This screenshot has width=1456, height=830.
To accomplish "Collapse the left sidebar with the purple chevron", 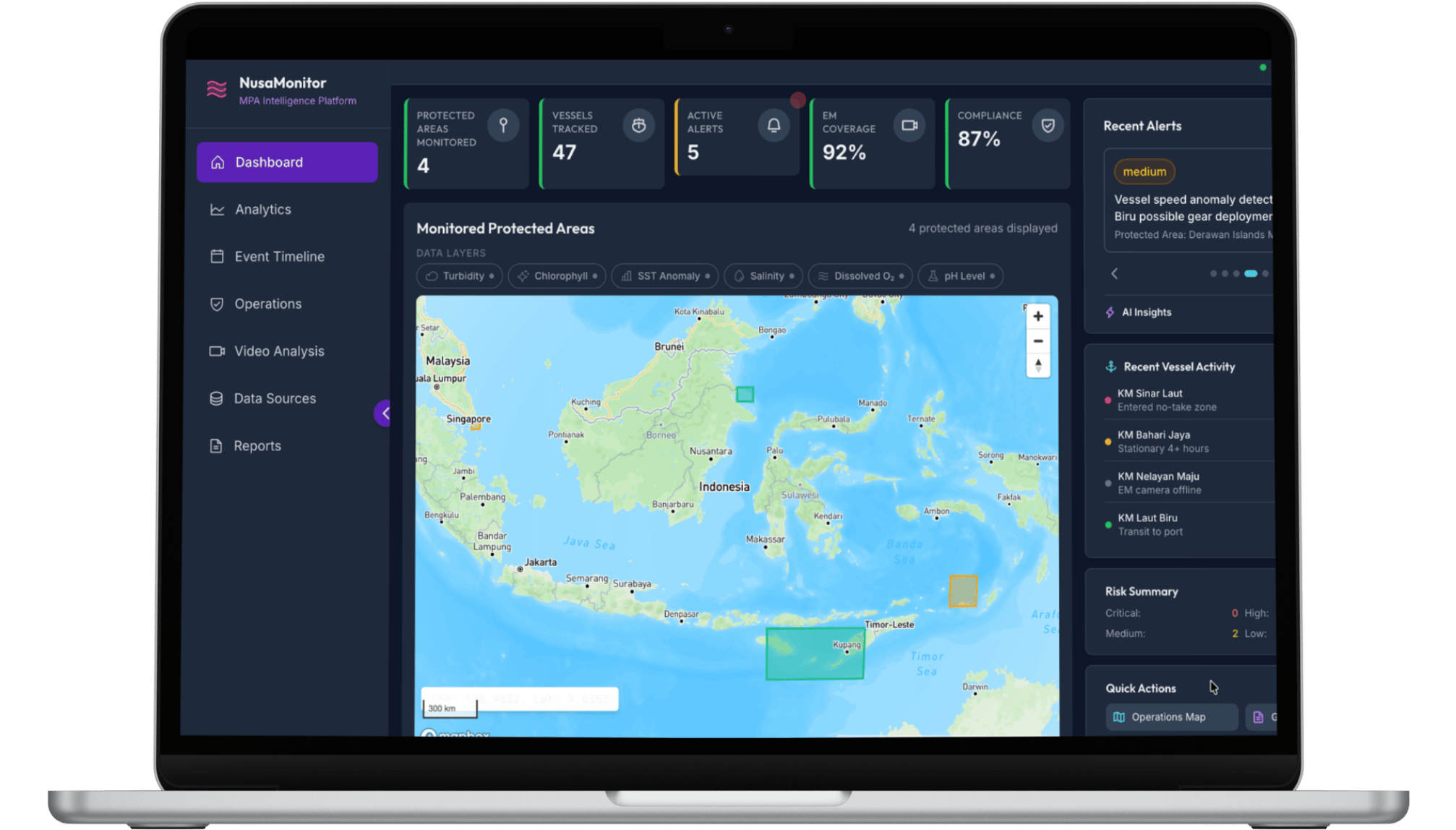I will (385, 413).
